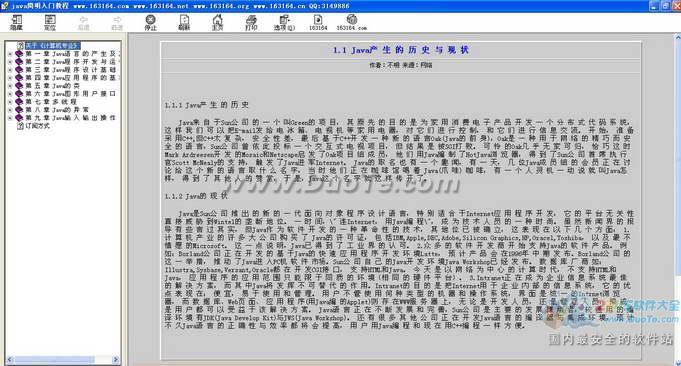Click the greyed 前进 forward arrow icon

[x=117, y=20]
